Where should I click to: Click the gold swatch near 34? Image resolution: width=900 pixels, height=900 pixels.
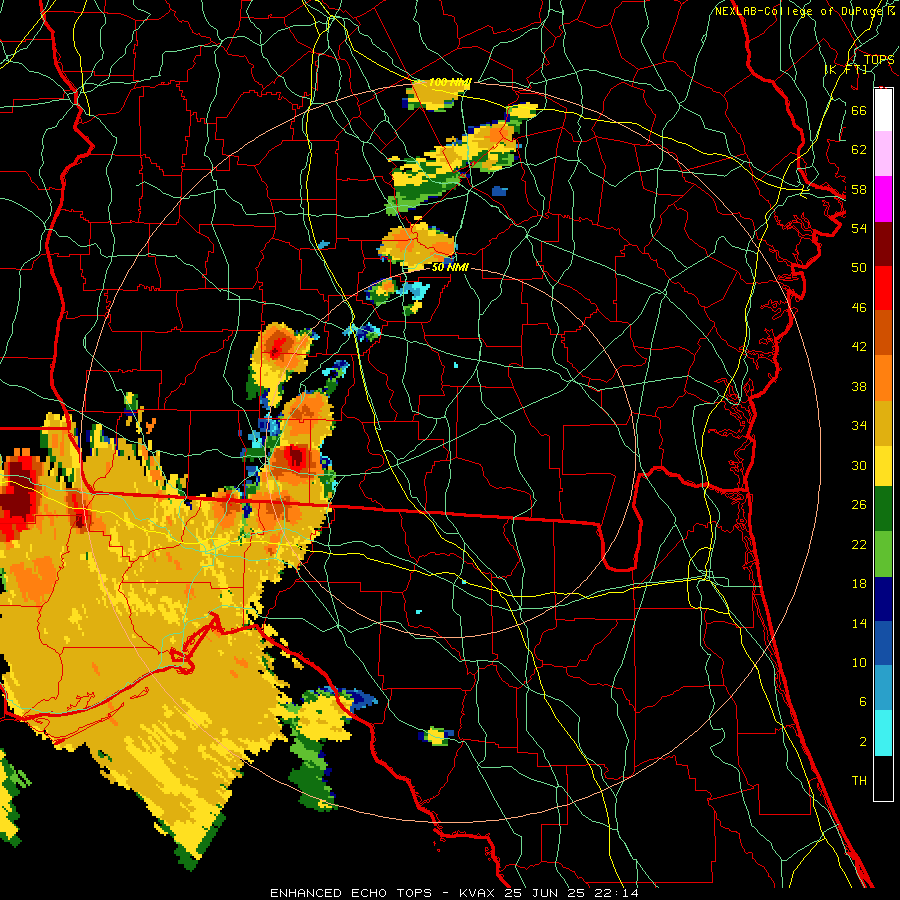883,423
